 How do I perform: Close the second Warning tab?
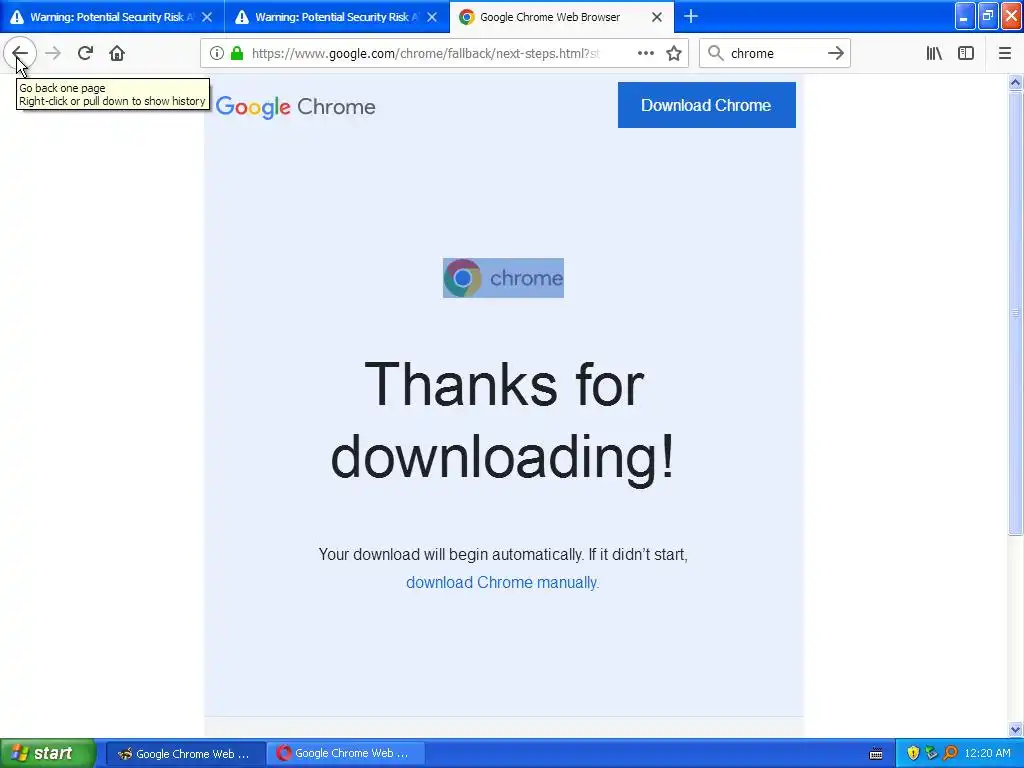[432, 17]
